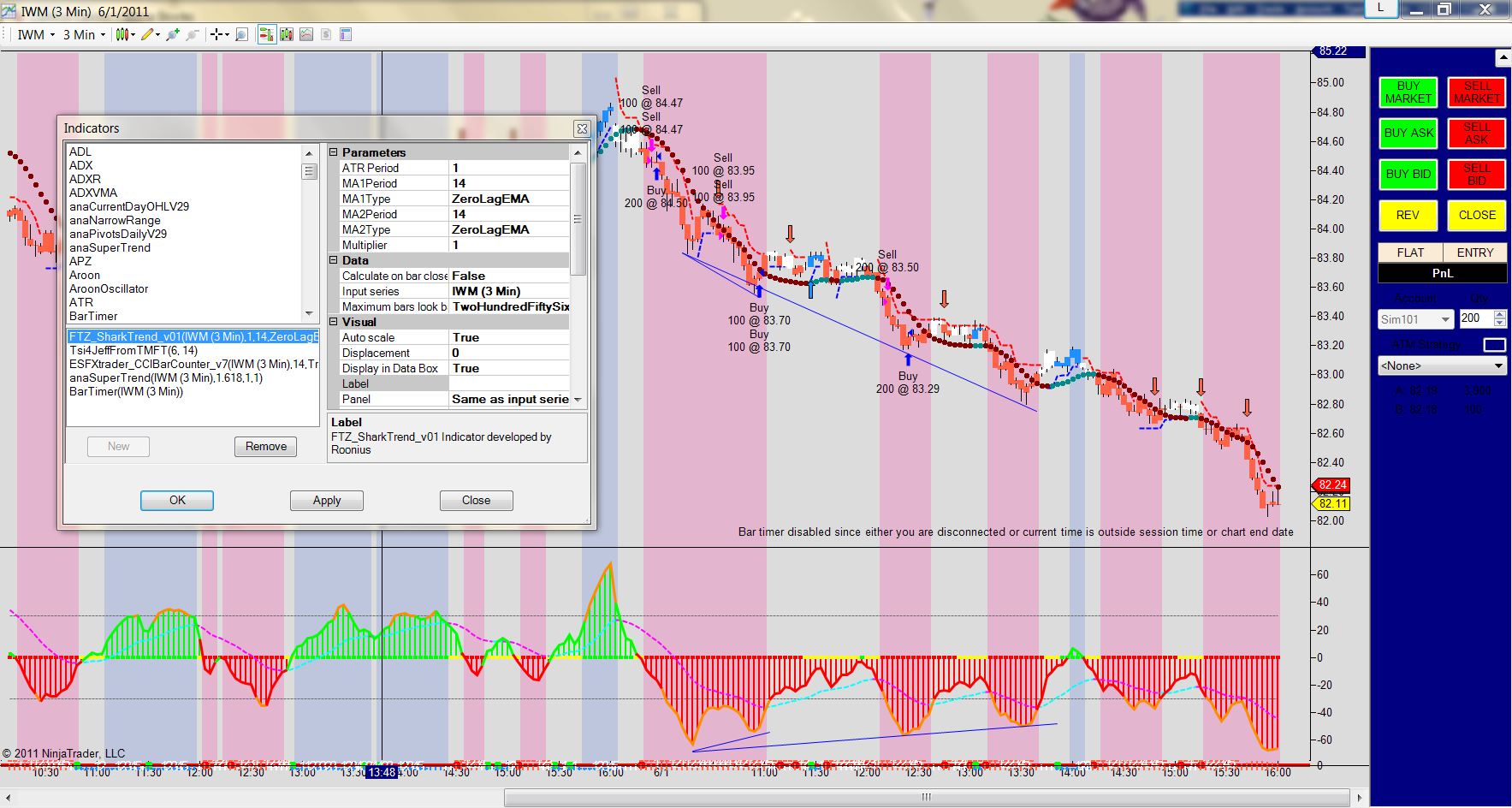Expand the crosshair cursor type arrow

coord(228,34)
